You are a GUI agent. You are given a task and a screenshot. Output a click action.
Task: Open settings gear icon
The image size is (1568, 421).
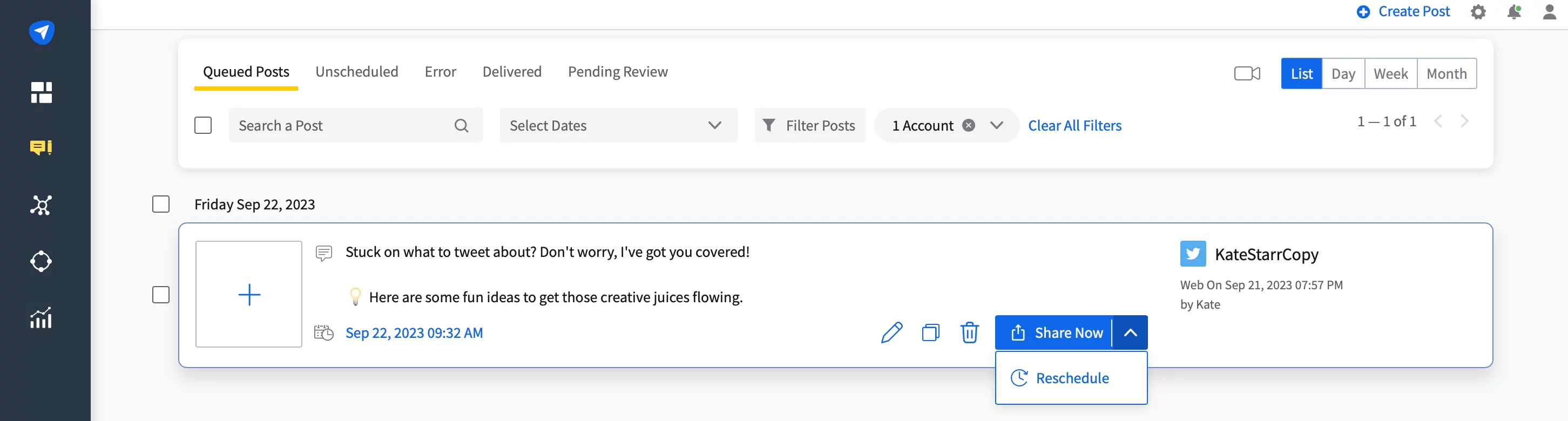1478,12
